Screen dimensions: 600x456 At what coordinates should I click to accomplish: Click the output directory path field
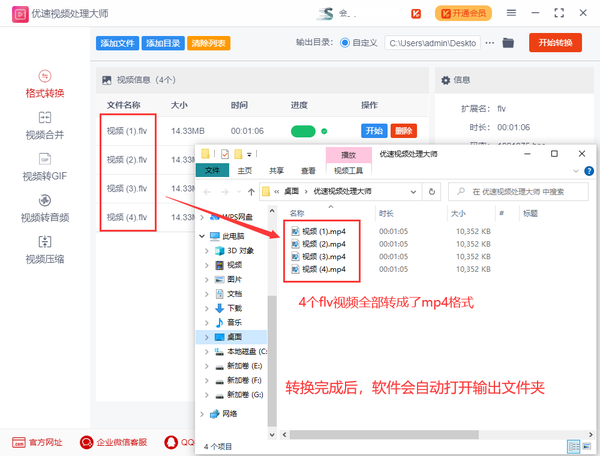pos(433,43)
